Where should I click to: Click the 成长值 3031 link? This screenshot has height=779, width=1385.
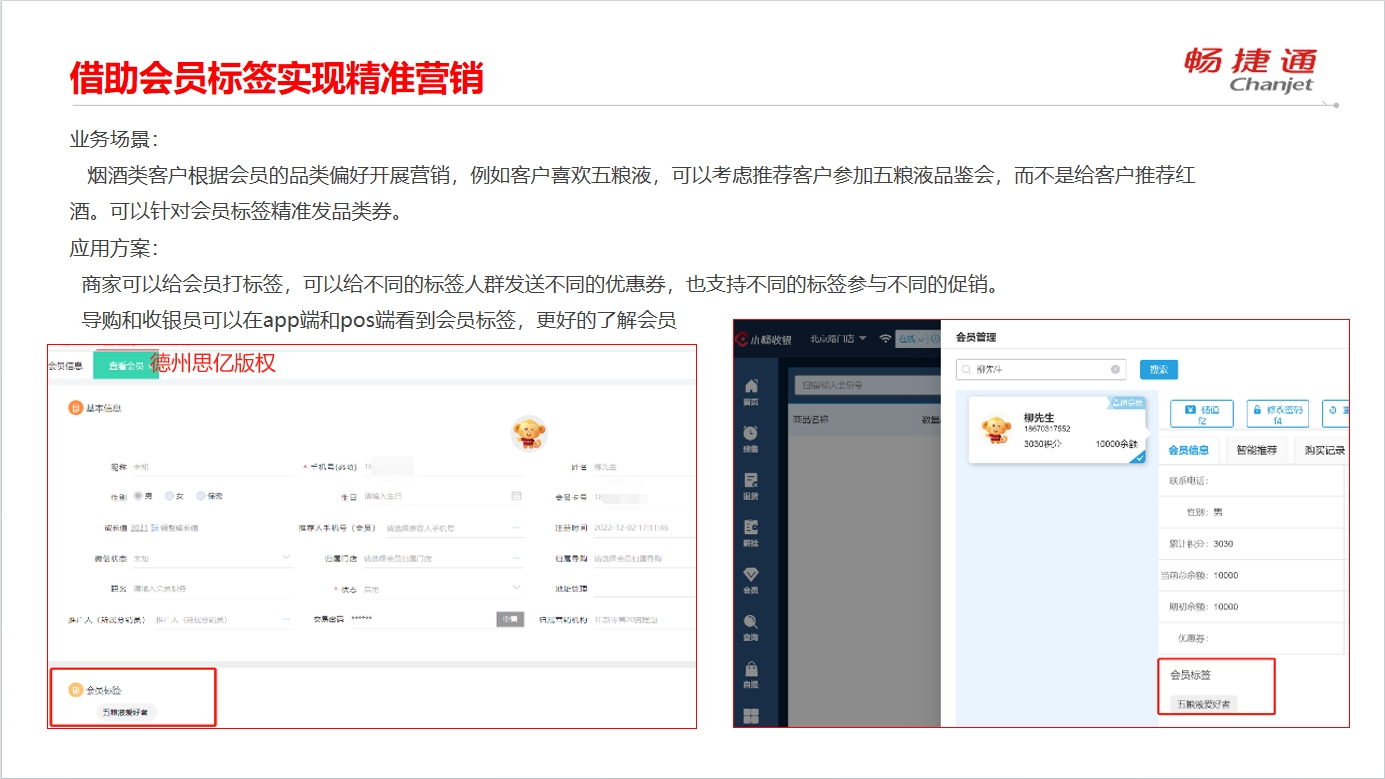(x=139, y=527)
